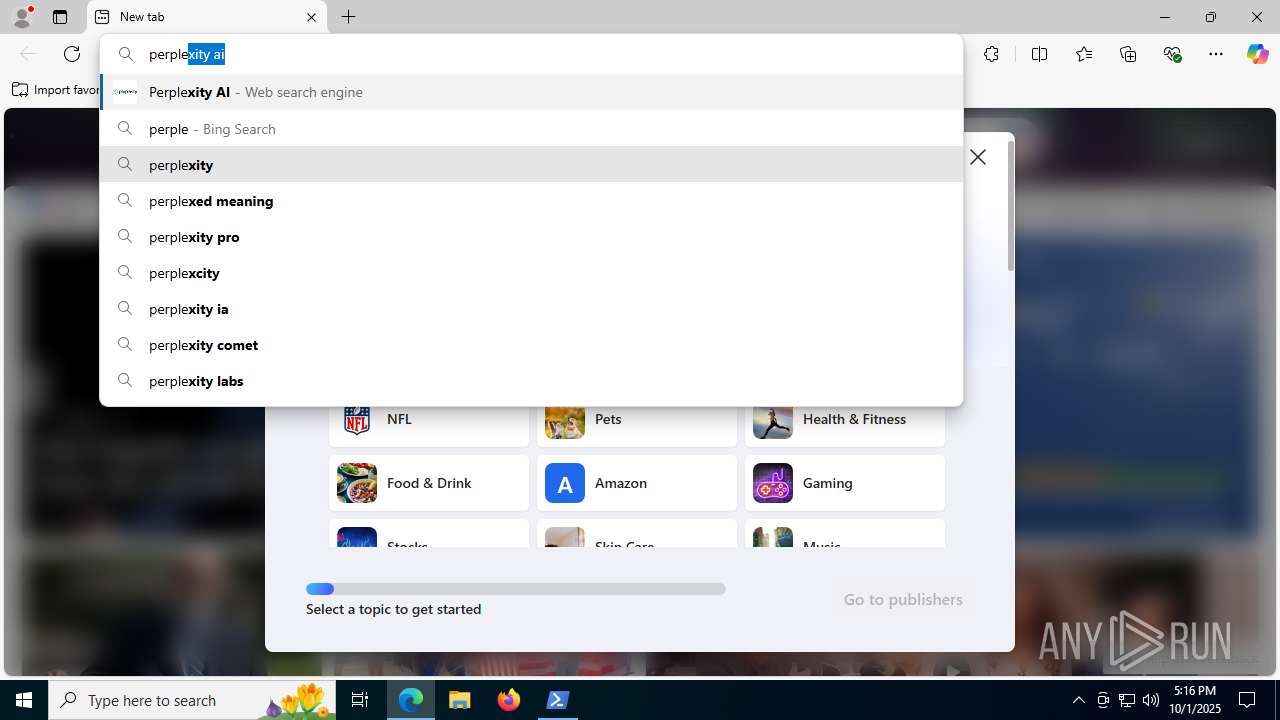This screenshot has width=1280, height=720.
Task: Select the New tab tab
Action: [207, 17]
